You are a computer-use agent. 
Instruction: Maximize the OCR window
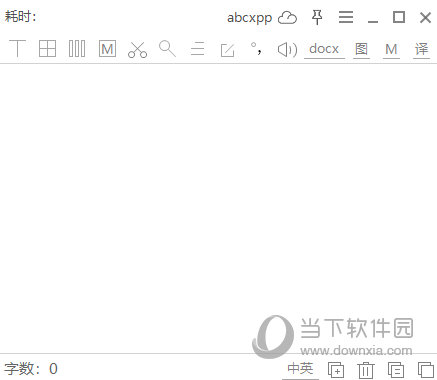(x=399, y=17)
